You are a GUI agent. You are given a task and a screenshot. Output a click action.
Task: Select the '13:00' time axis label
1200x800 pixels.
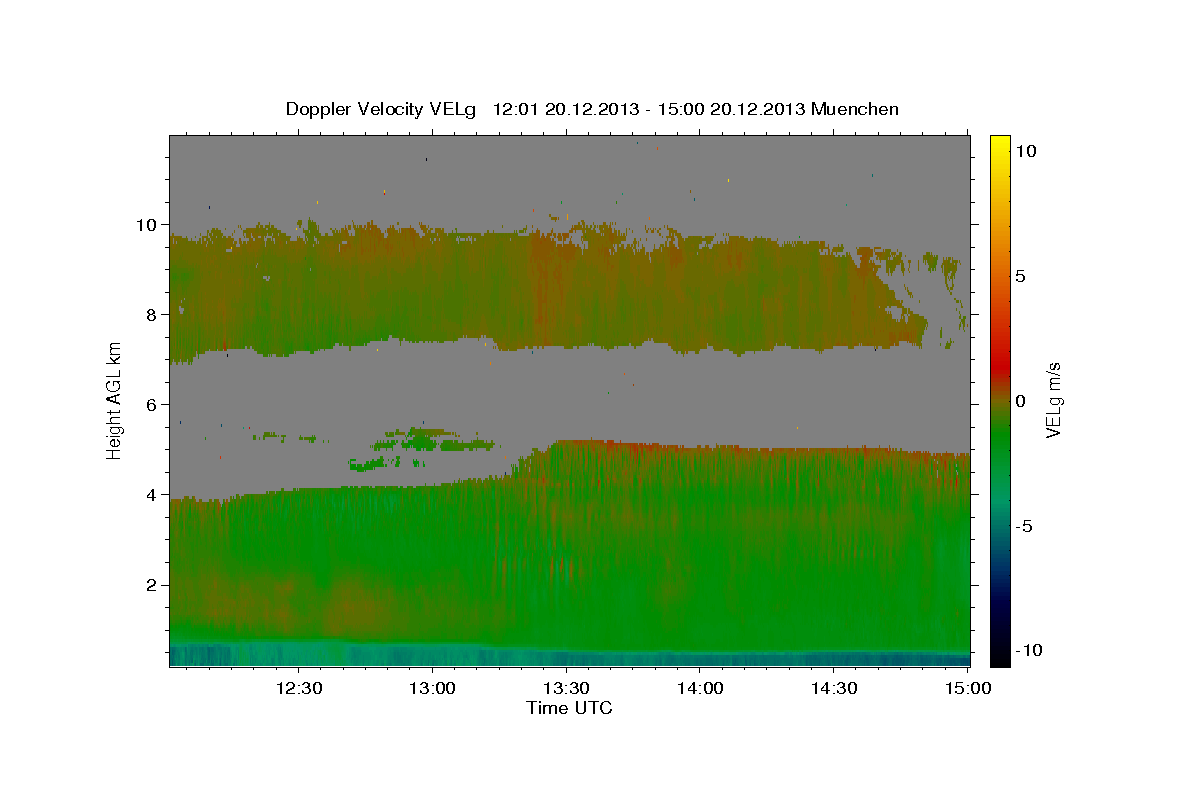tap(432, 688)
